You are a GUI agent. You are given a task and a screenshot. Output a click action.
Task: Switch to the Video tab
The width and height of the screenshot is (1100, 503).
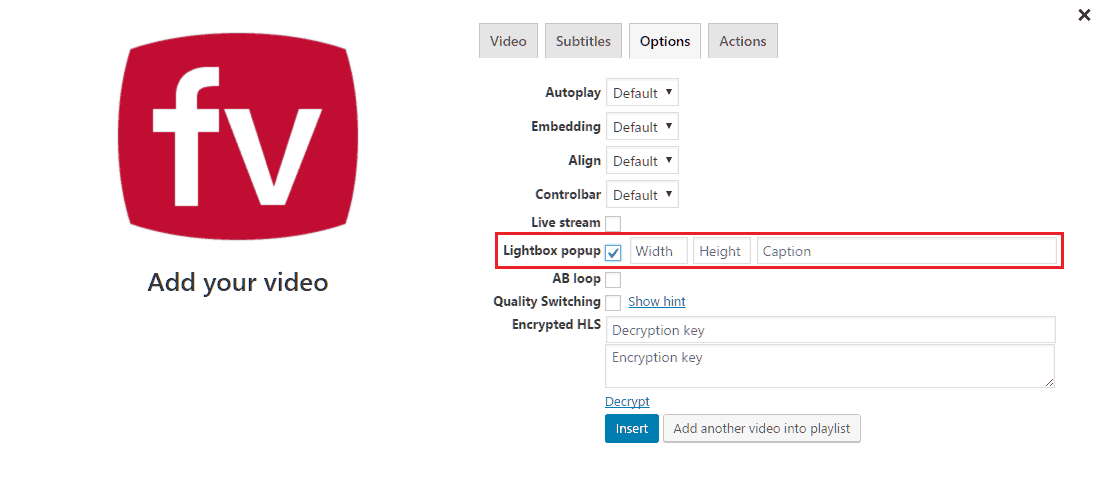tap(508, 41)
